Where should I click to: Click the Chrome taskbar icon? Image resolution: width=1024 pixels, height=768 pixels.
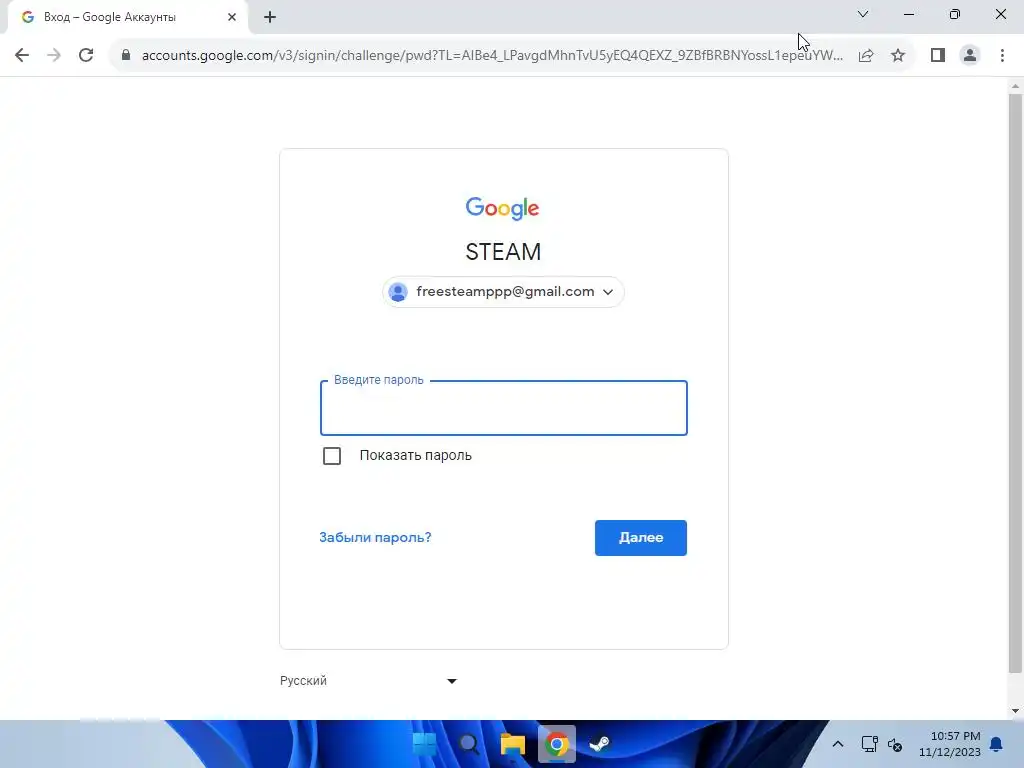coord(556,744)
